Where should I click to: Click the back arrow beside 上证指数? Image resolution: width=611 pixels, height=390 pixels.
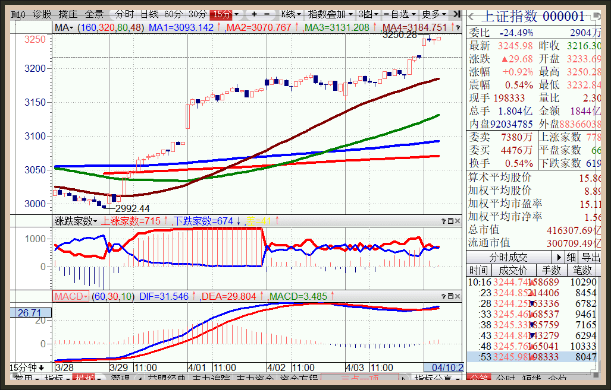tap(472, 17)
